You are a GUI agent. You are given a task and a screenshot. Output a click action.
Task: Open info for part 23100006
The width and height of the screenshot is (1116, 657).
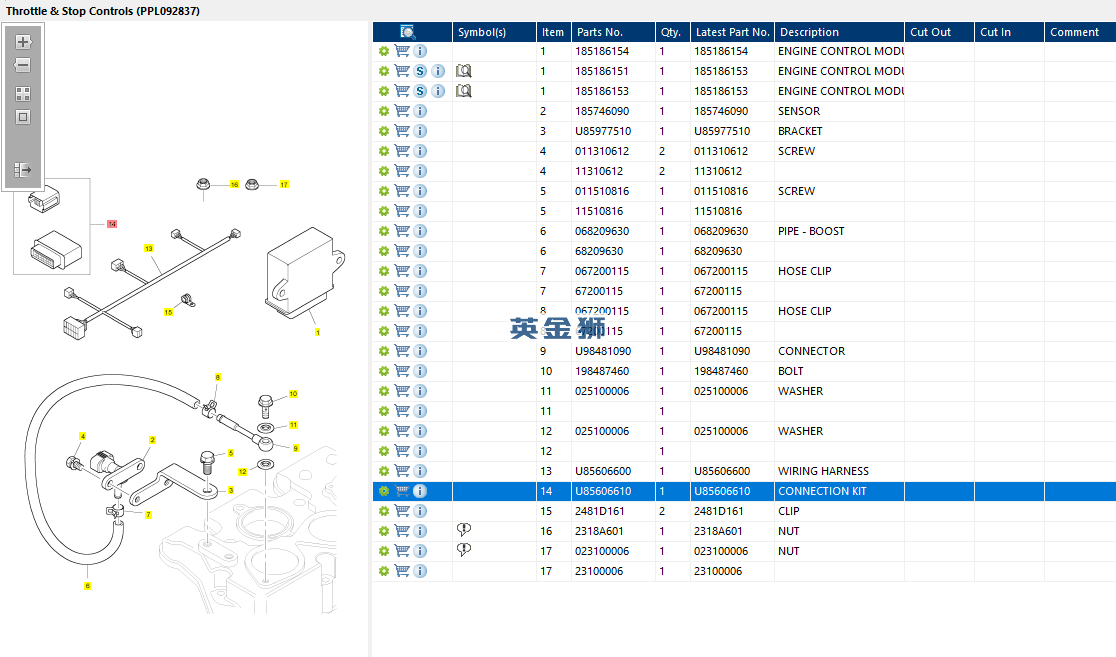click(x=420, y=571)
